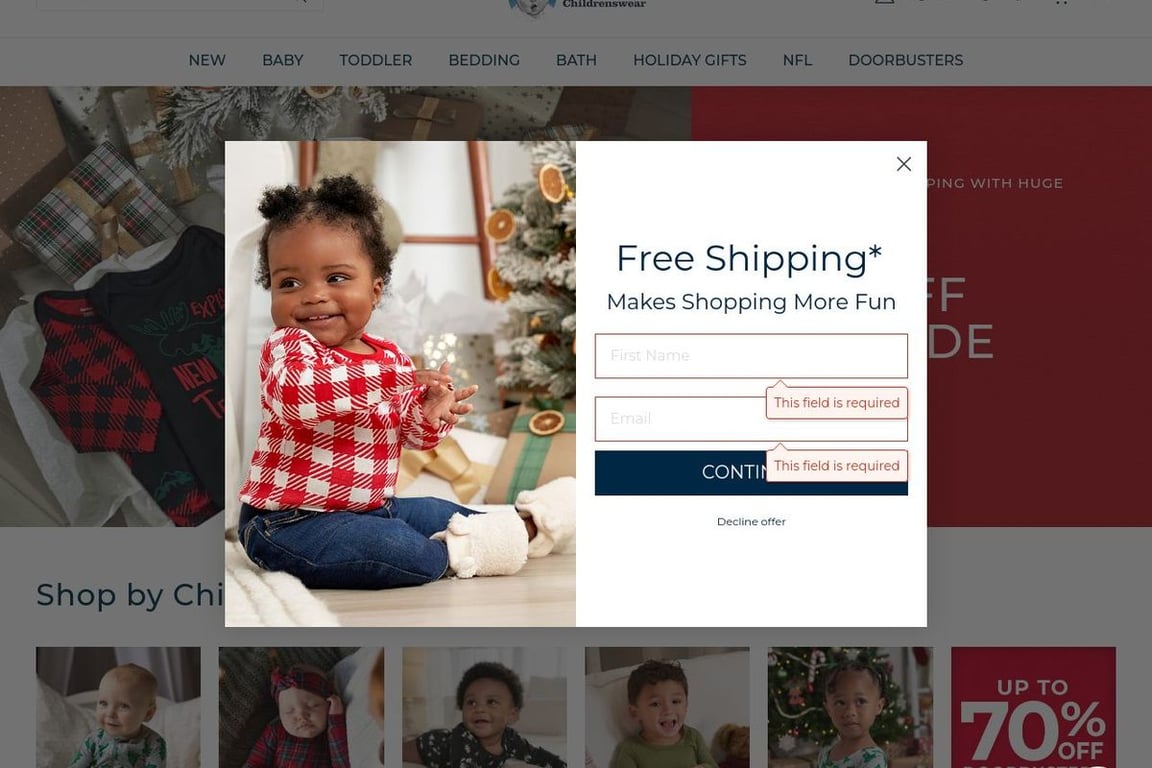Select the girl by Christmas tree thumbnail
Screen dimensions: 1152x768
pos(850,707)
